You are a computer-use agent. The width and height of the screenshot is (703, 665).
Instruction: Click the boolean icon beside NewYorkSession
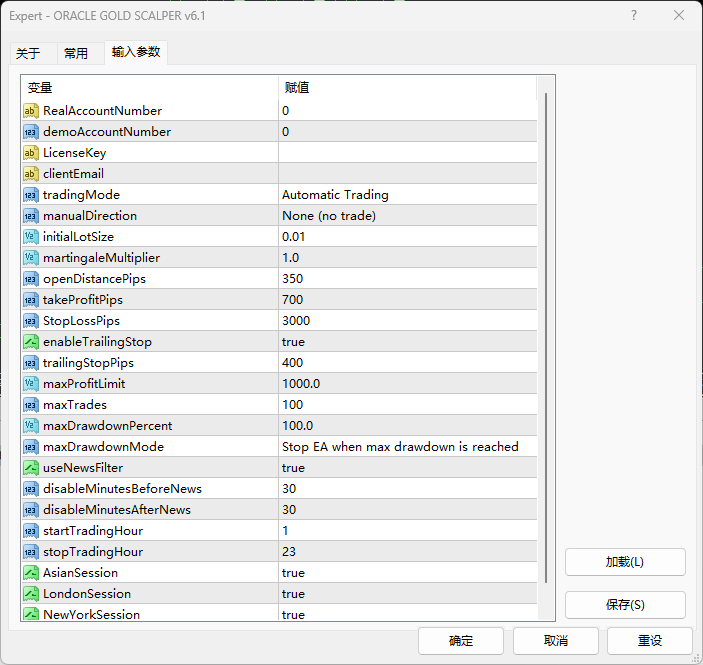pos(30,614)
